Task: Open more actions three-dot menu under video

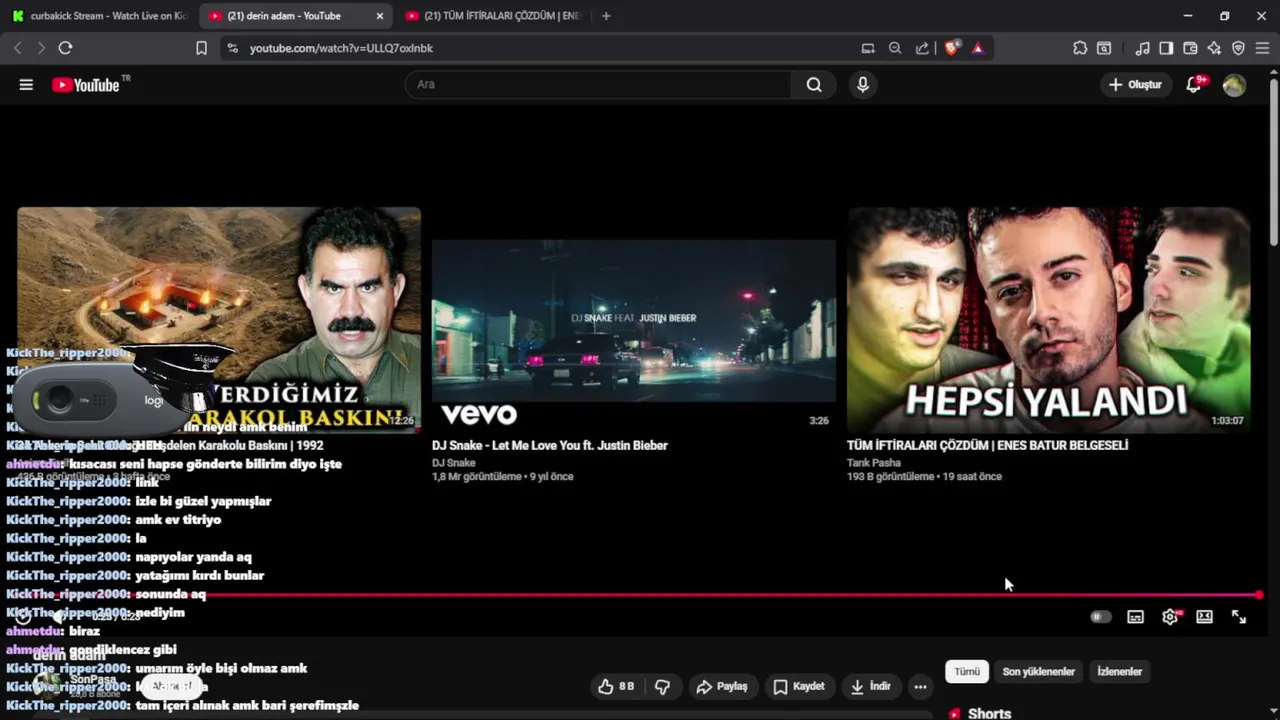Action: pyautogui.click(x=920, y=686)
